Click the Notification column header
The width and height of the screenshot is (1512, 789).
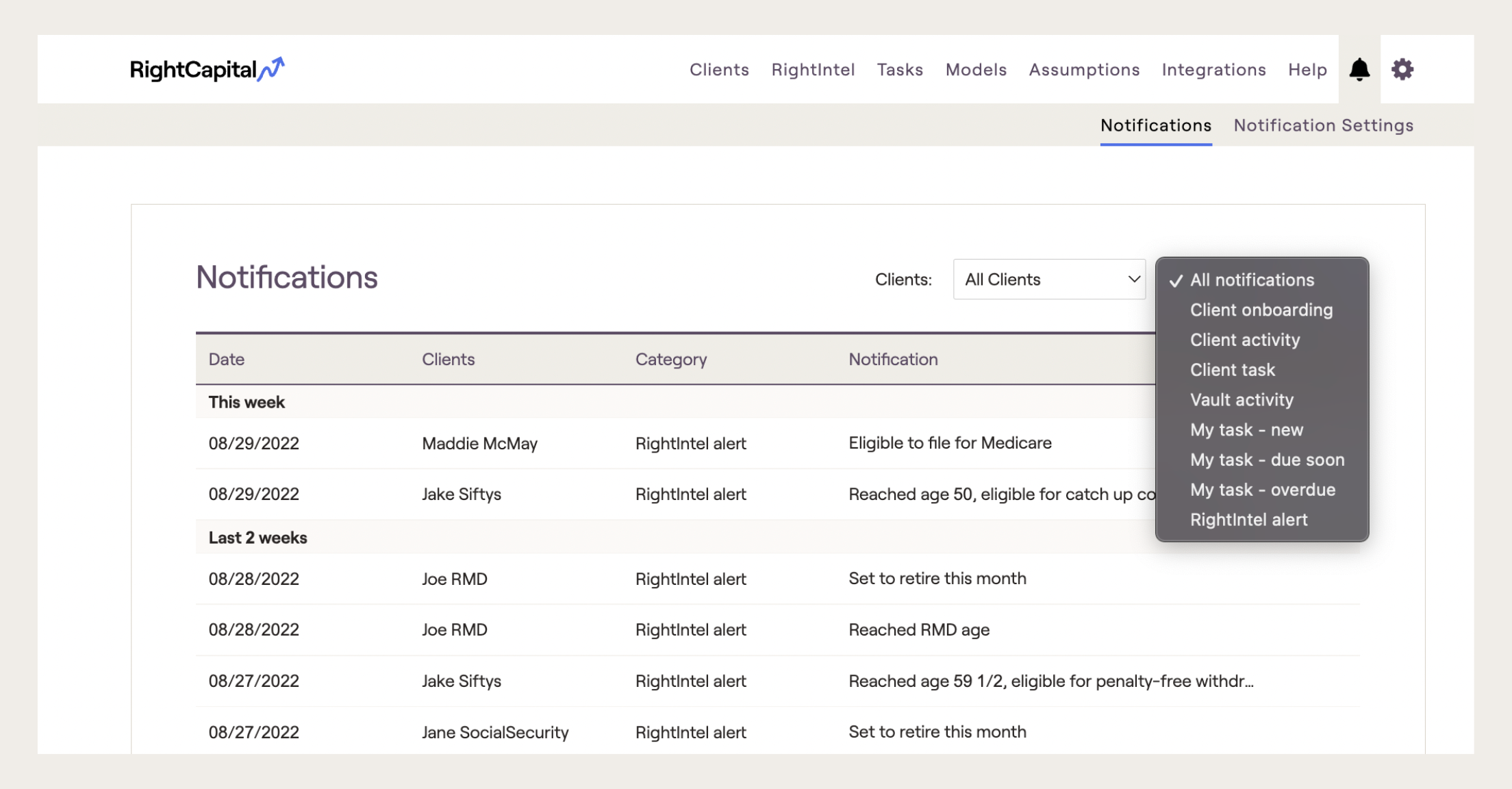(x=893, y=360)
